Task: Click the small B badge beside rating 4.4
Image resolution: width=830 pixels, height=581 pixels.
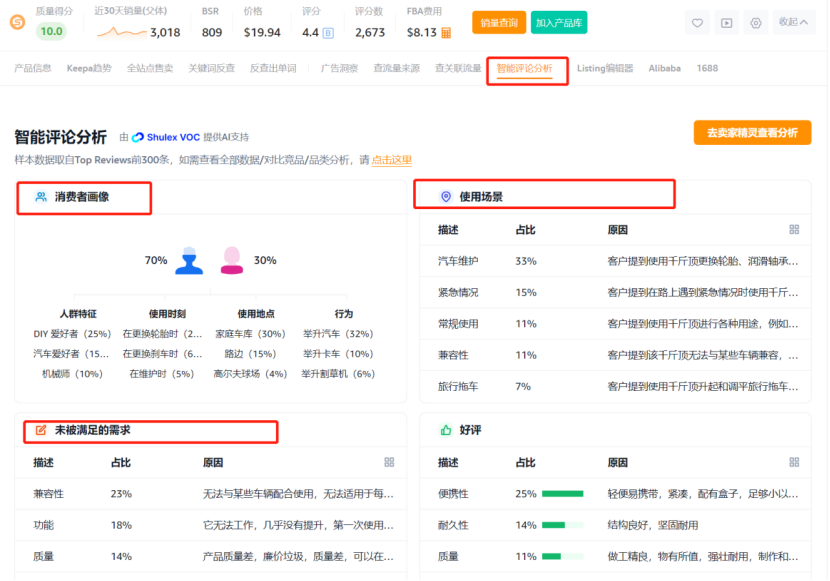Action: [329, 33]
